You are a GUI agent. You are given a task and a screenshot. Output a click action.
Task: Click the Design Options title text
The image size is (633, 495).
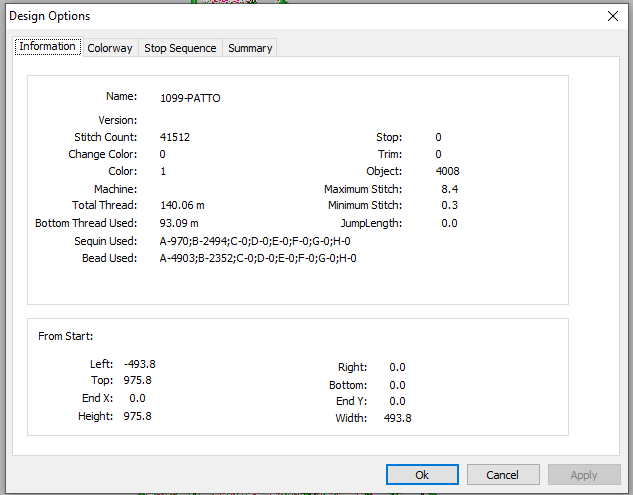(50, 16)
